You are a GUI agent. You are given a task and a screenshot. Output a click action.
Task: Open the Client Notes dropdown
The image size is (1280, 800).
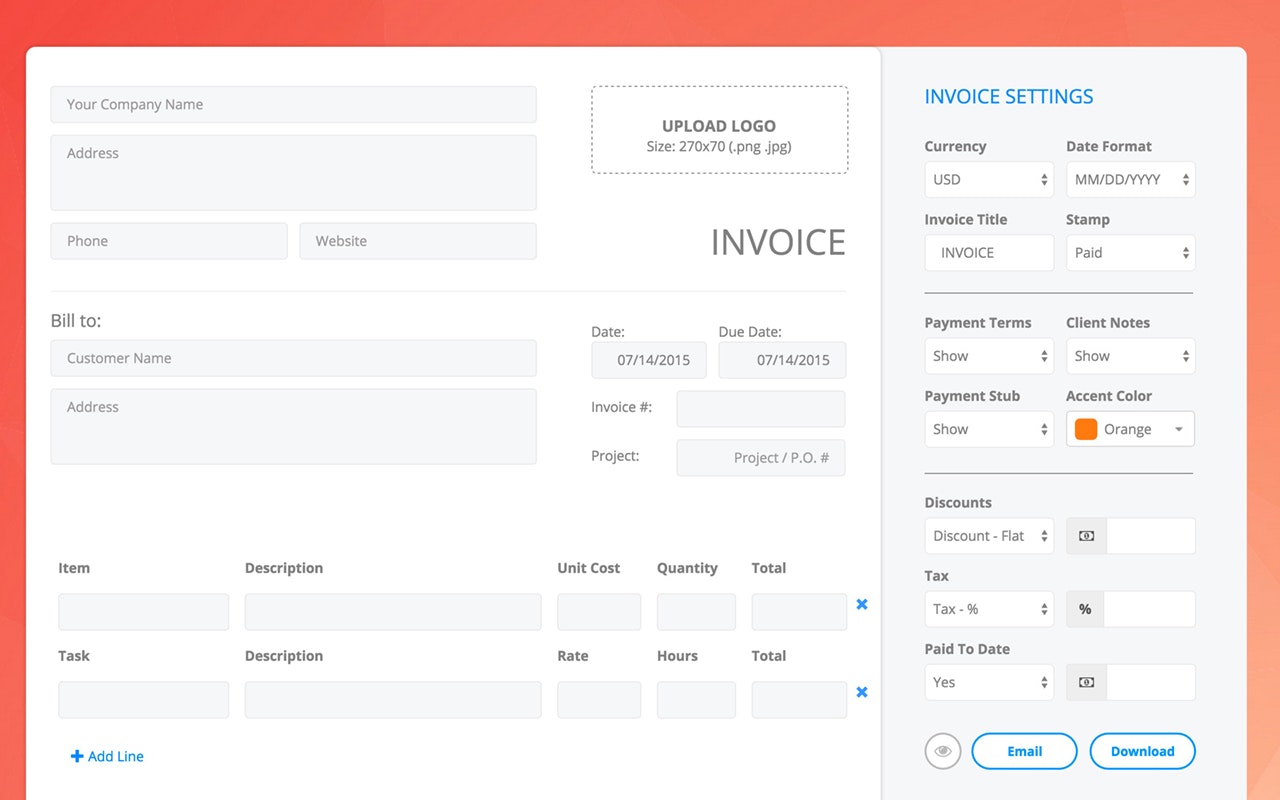coord(1130,355)
